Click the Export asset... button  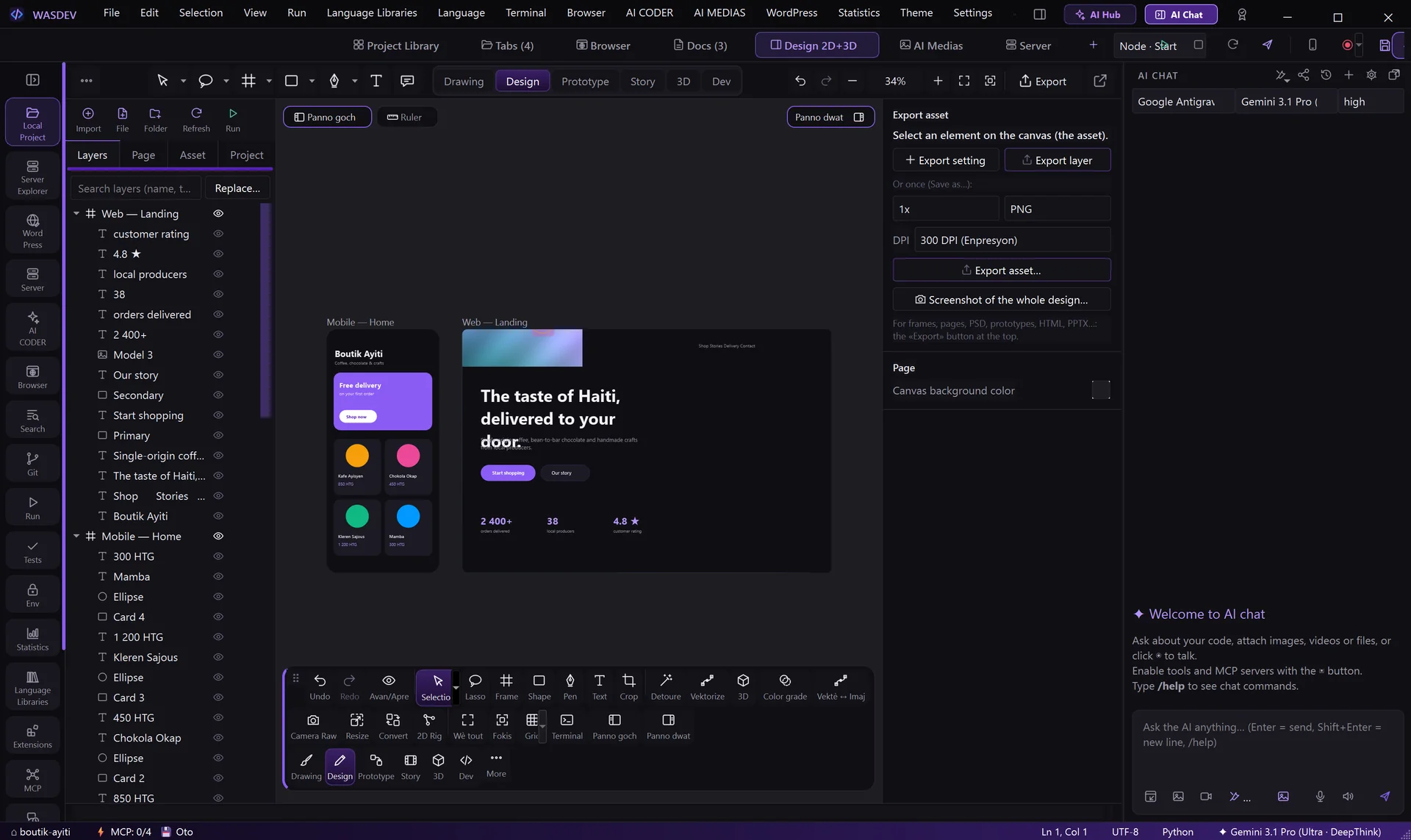1001,270
